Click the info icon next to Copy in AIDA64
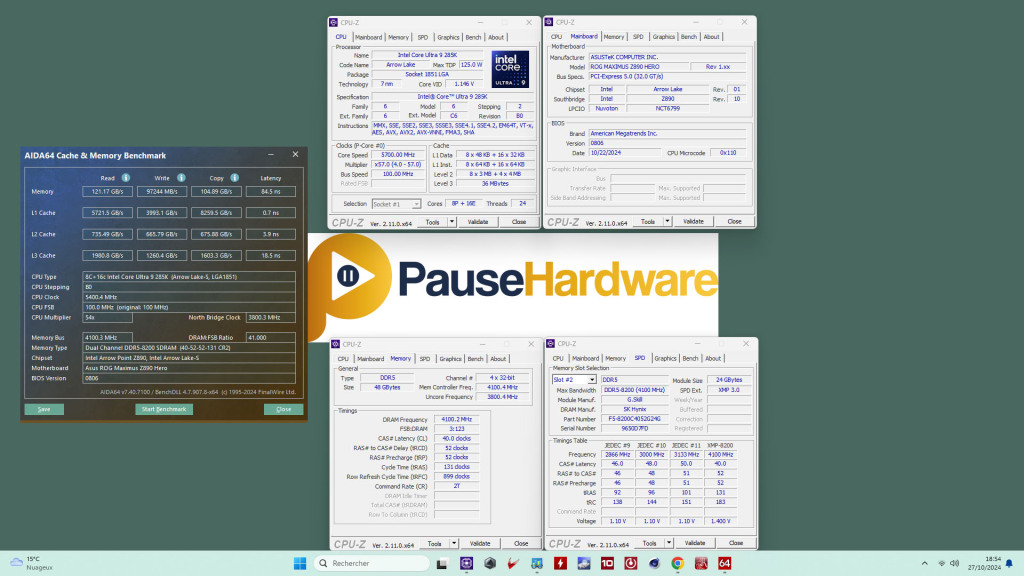Screen dimensions: 1024x576 (x=234, y=178)
